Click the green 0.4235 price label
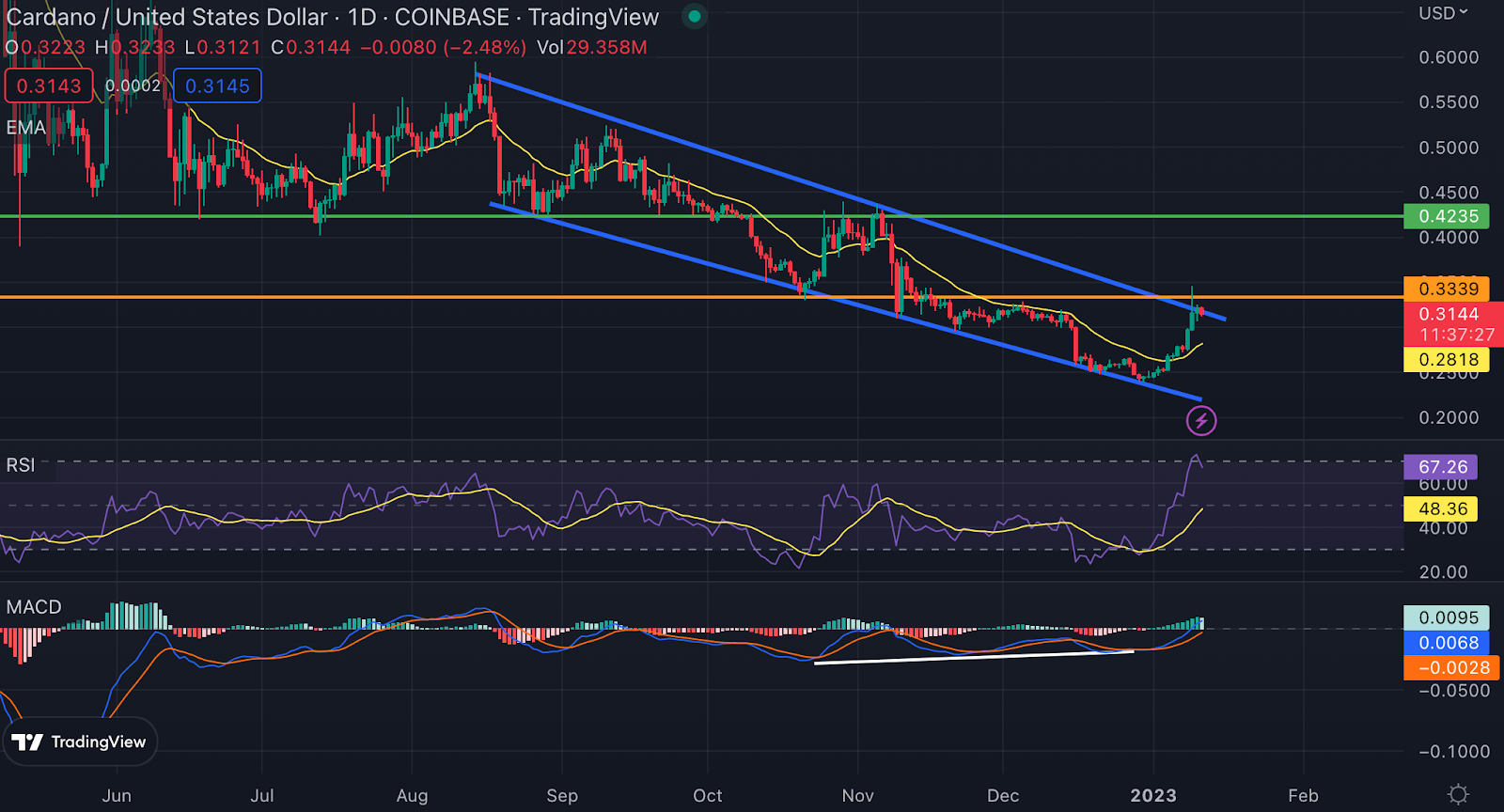 tap(1448, 216)
